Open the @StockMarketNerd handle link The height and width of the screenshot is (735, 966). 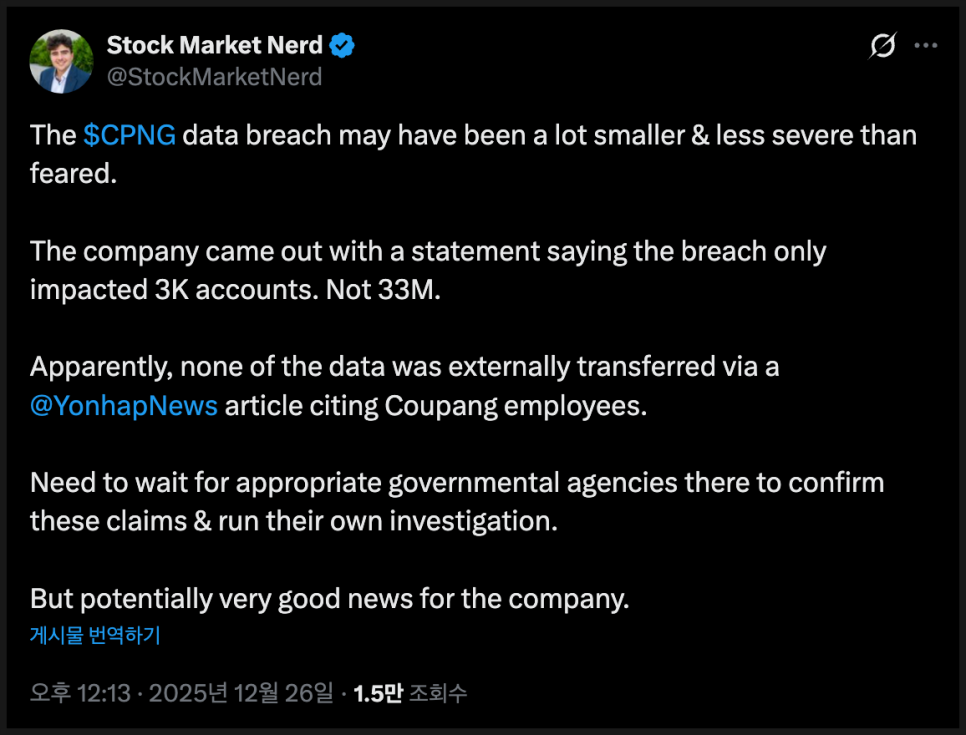[x=214, y=76]
